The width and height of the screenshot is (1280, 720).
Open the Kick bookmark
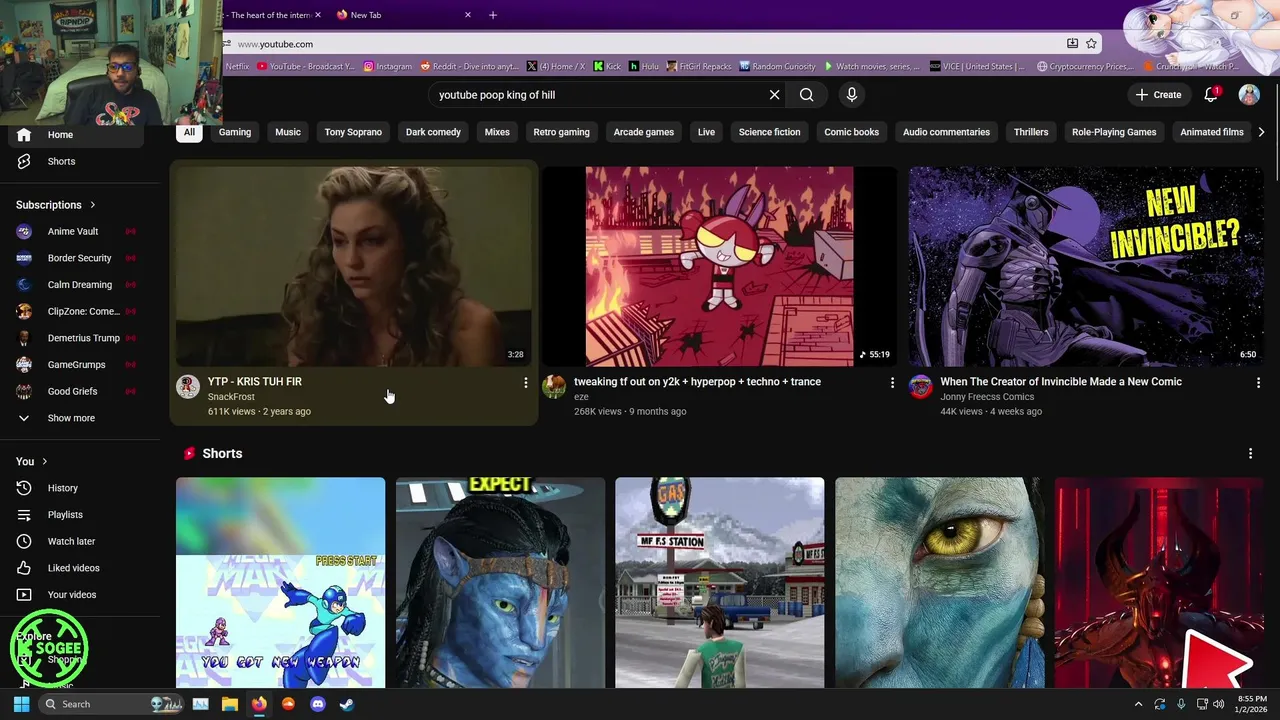[607, 67]
